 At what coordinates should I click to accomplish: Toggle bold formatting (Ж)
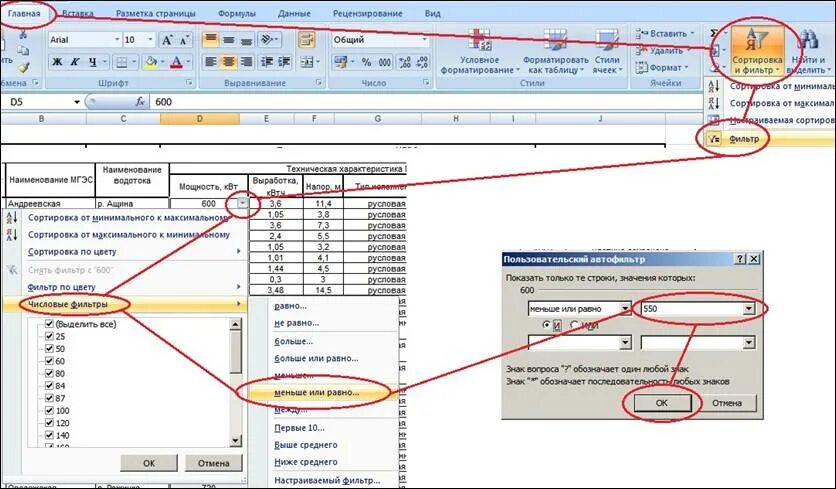(57, 62)
